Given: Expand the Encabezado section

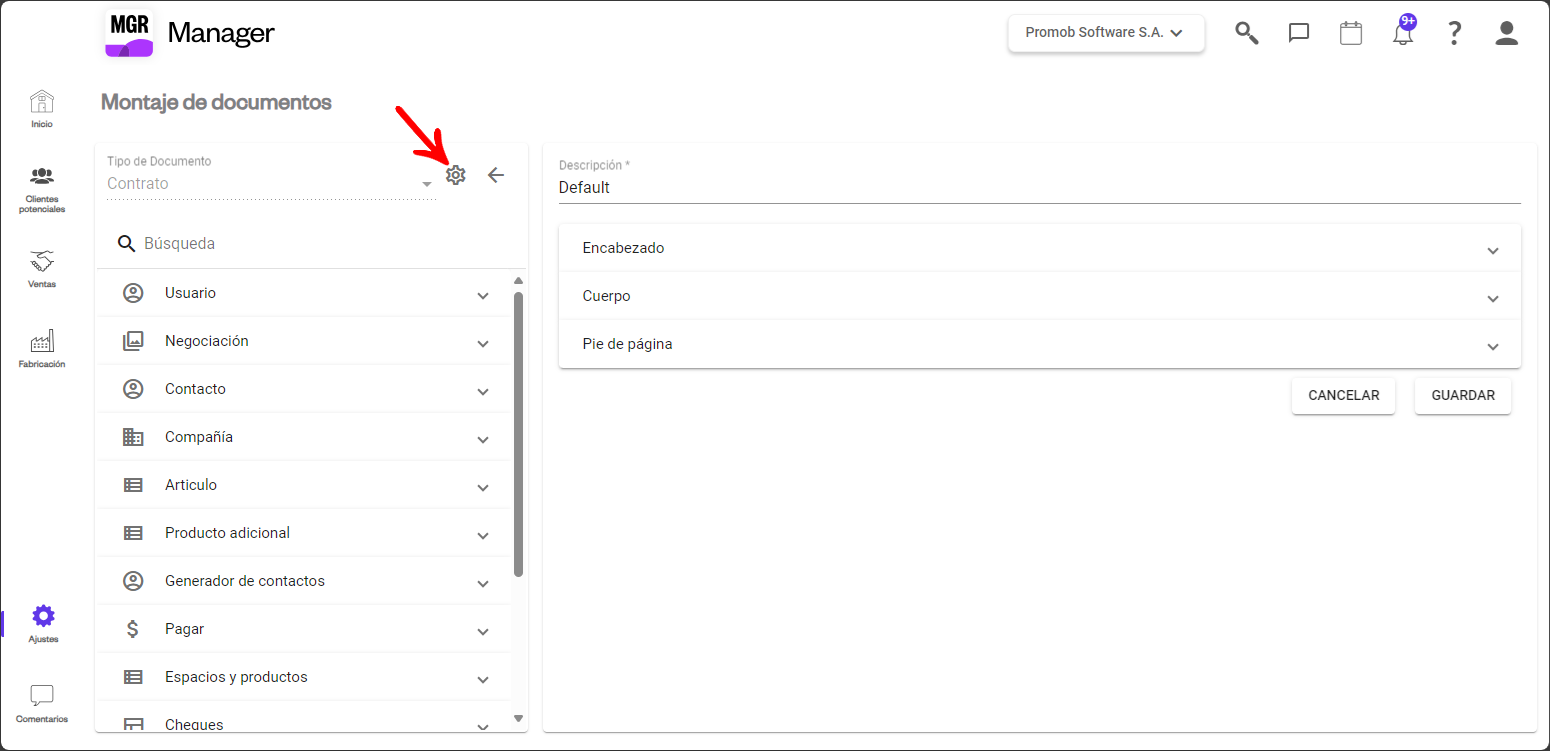Looking at the screenshot, I should (x=1039, y=248).
